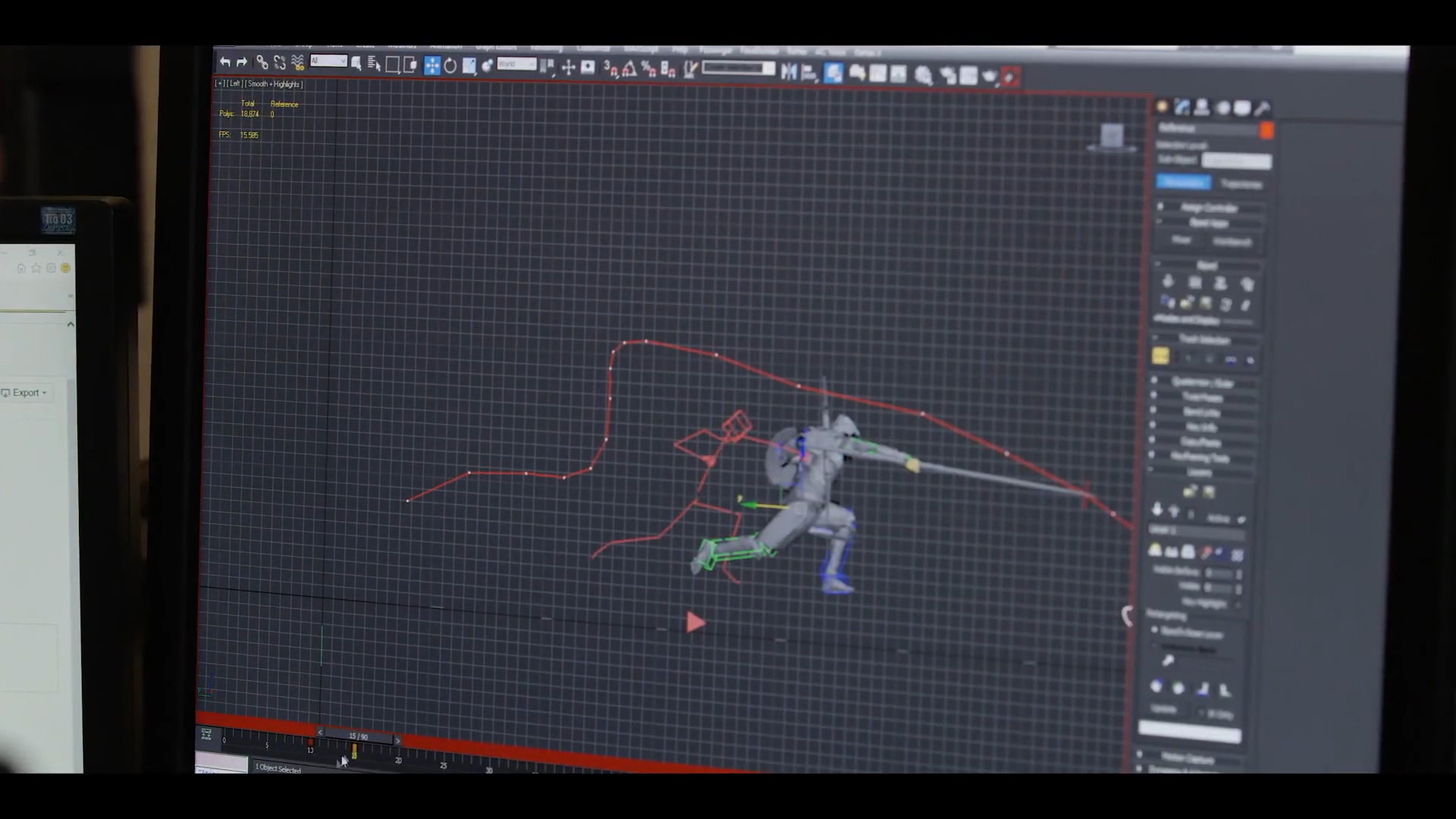Image resolution: width=1456 pixels, height=819 pixels.
Task: Activate the Angle Snap toggle icon
Action: click(629, 71)
